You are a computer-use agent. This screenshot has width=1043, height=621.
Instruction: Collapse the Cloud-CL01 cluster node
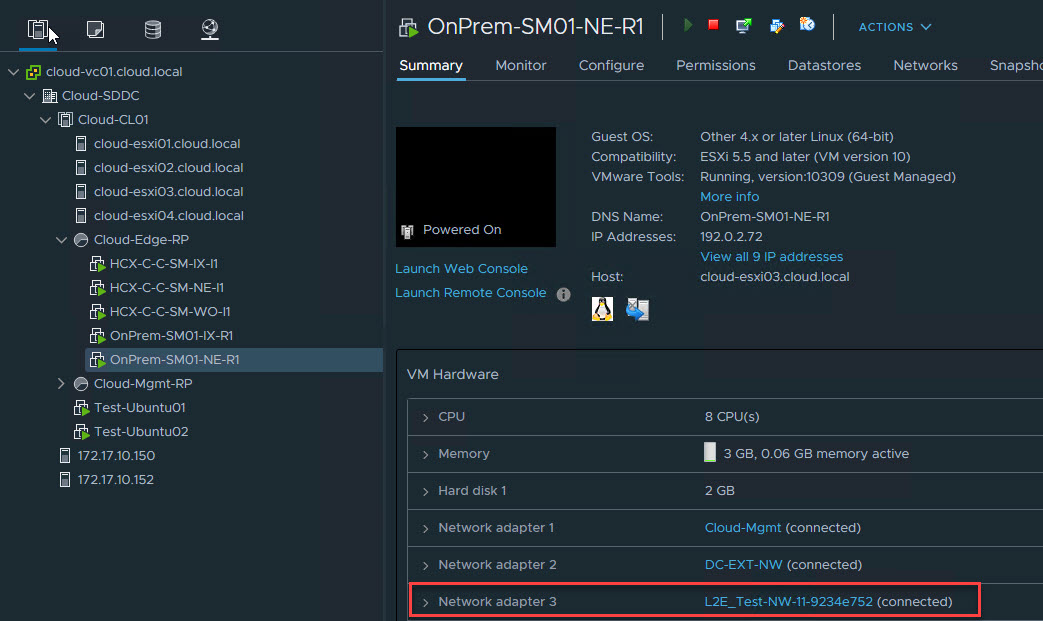45,120
